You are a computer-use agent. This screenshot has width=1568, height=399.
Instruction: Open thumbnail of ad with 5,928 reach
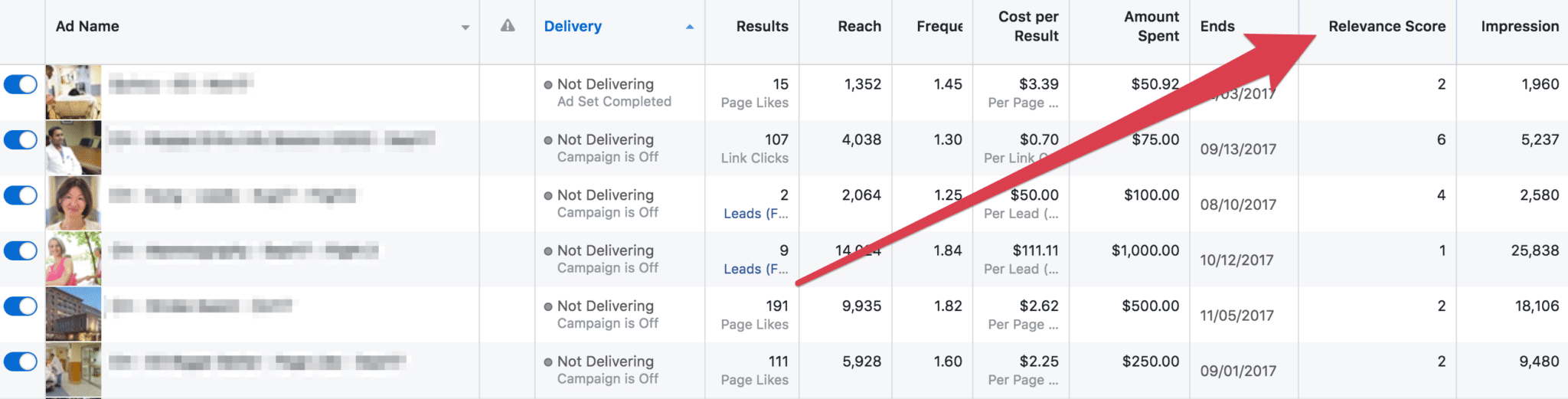coord(73,370)
